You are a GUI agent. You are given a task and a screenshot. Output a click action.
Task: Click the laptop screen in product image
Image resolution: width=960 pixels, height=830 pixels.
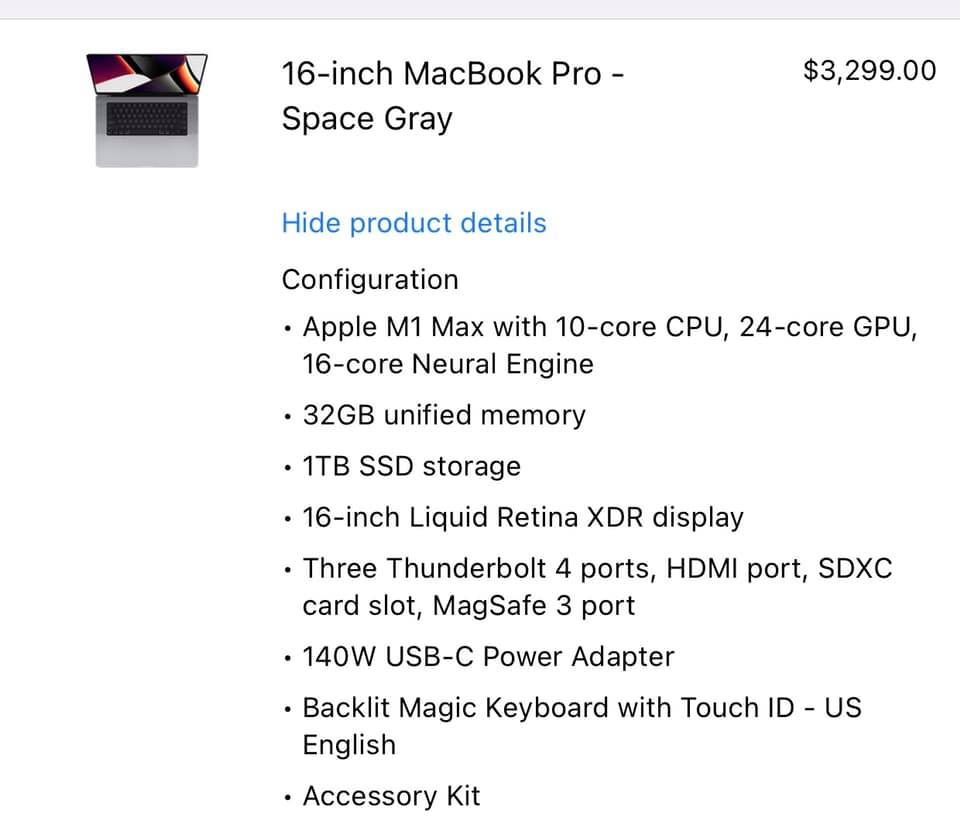coord(147,73)
